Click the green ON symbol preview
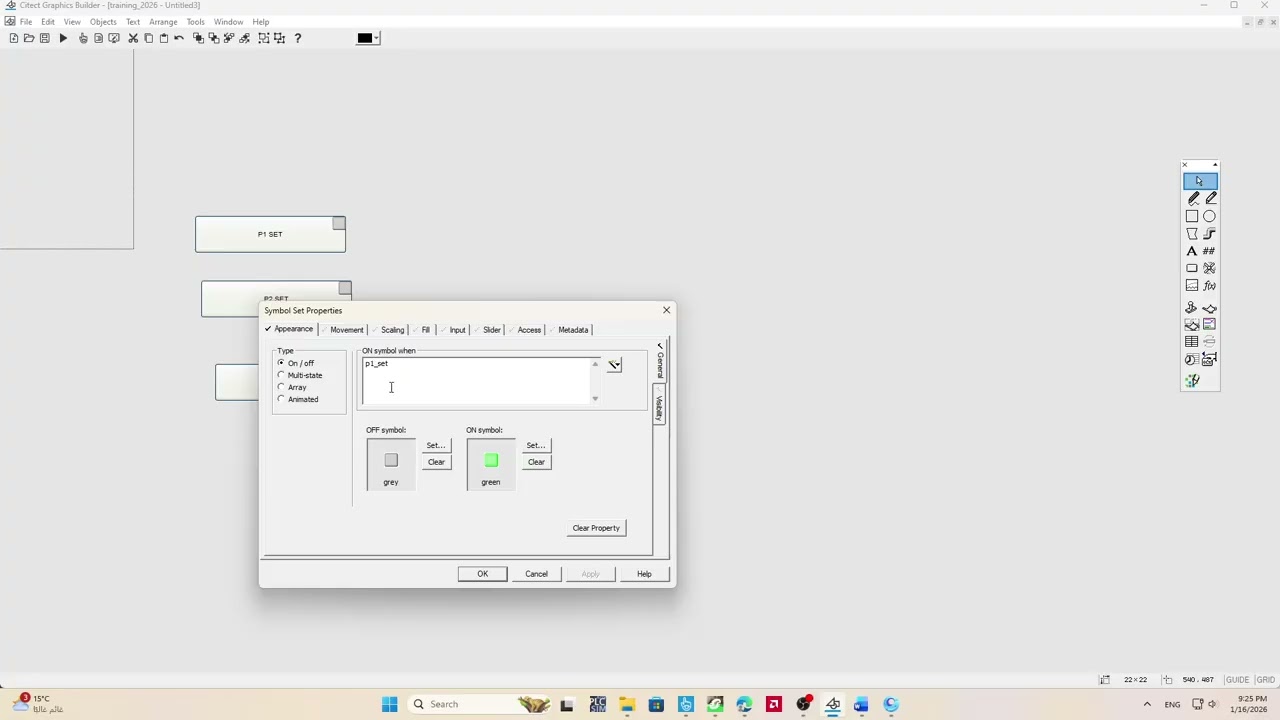The height and width of the screenshot is (720, 1280). pyautogui.click(x=491, y=463)
